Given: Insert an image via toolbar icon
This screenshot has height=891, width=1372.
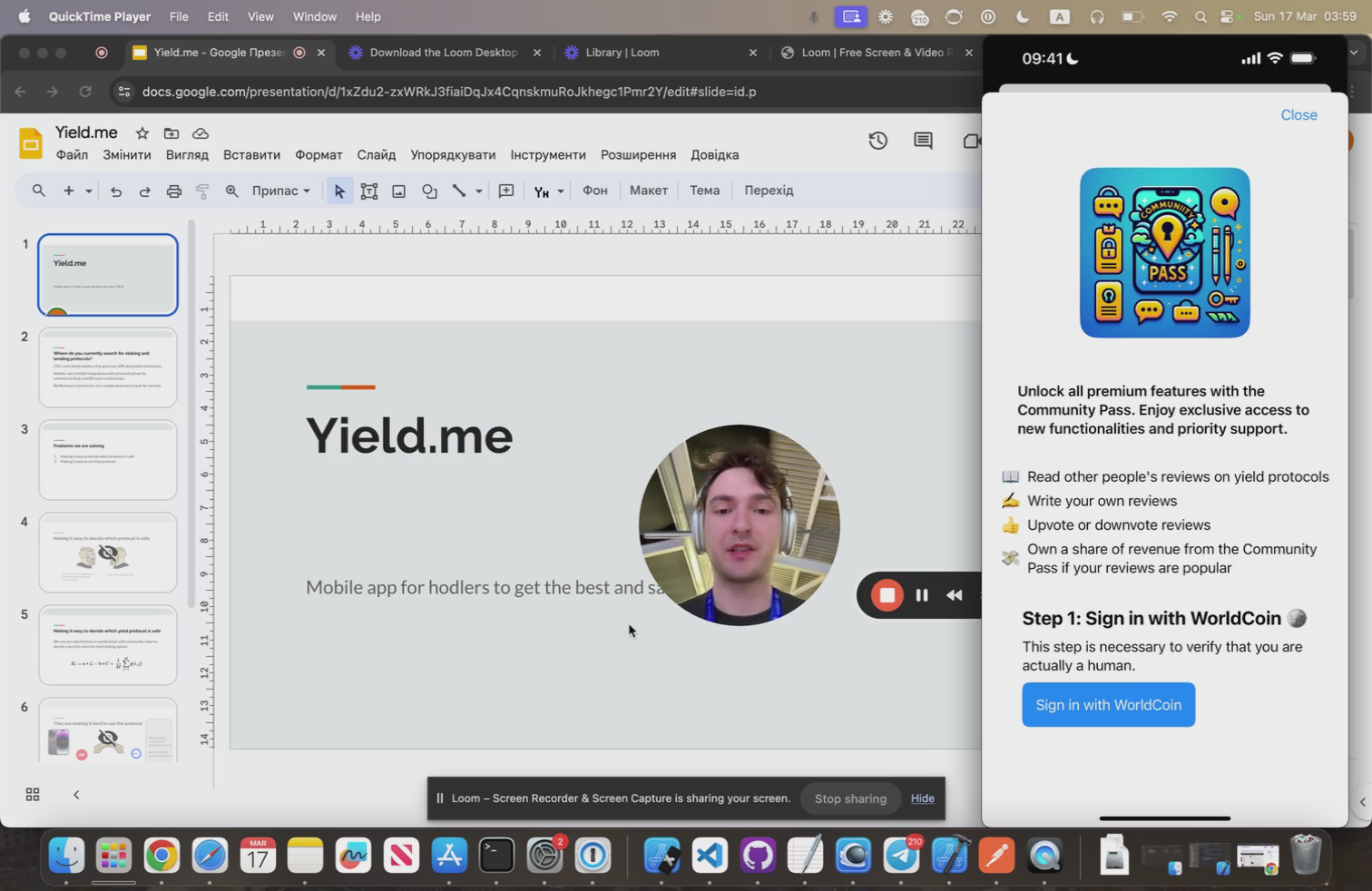Looking at the screenshot, I should 398,191.
